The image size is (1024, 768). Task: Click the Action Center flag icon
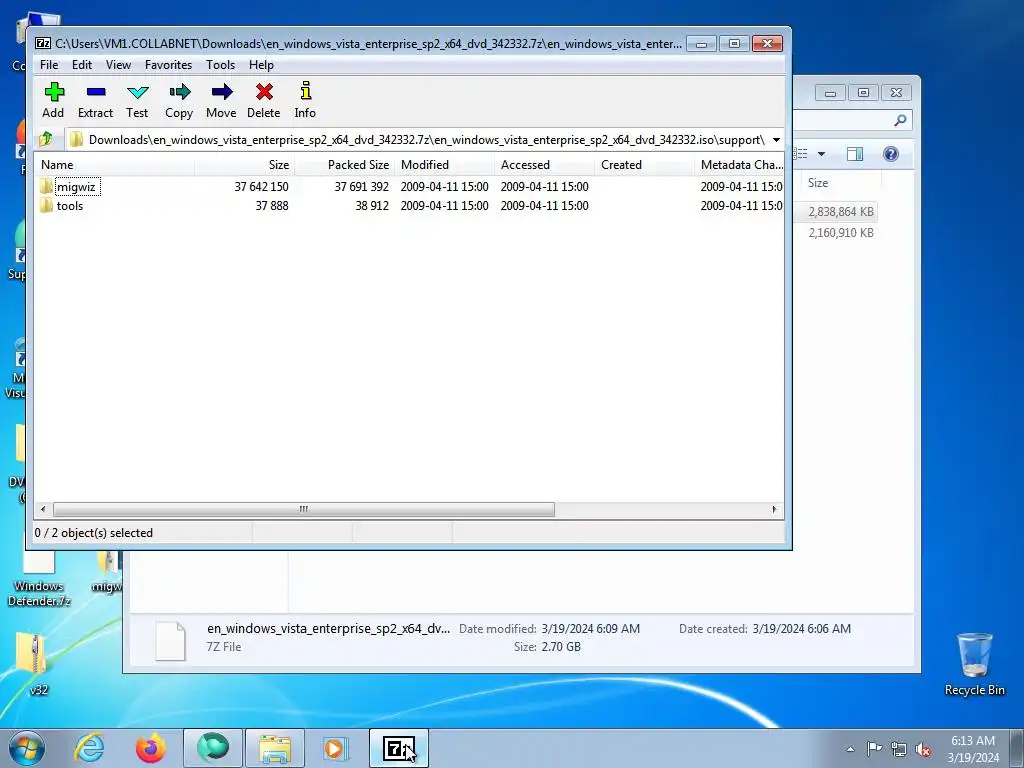point(874,749)
